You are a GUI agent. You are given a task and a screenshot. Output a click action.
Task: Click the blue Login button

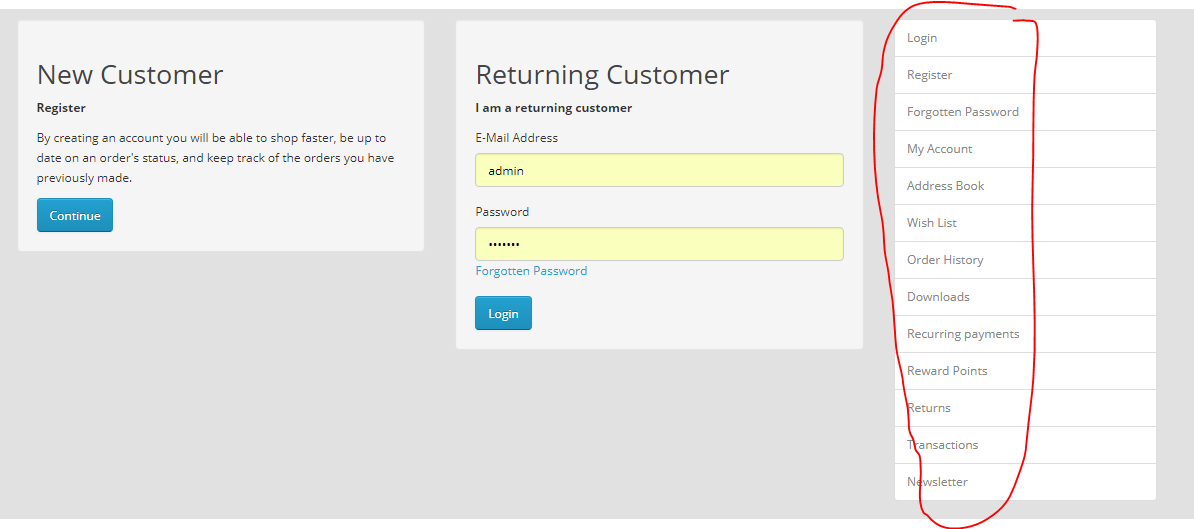coord(503,314)
